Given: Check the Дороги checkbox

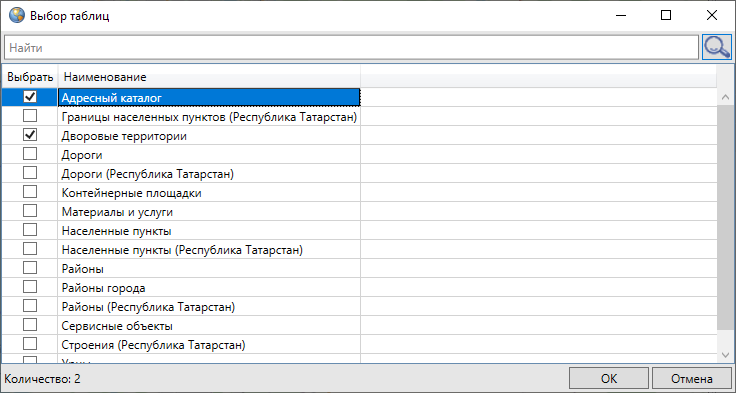Looking at the screenshot, I should click(30, 154).
